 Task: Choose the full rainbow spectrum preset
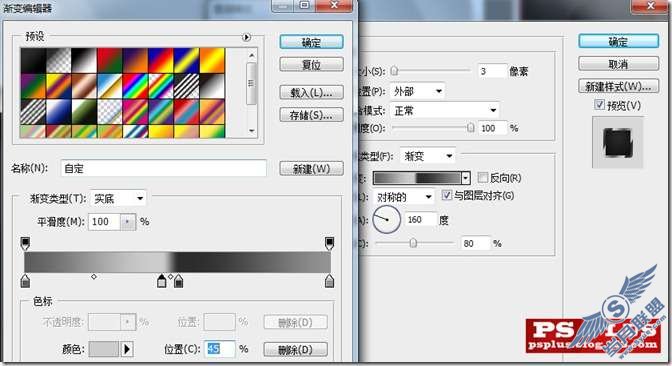click(135, 86)
